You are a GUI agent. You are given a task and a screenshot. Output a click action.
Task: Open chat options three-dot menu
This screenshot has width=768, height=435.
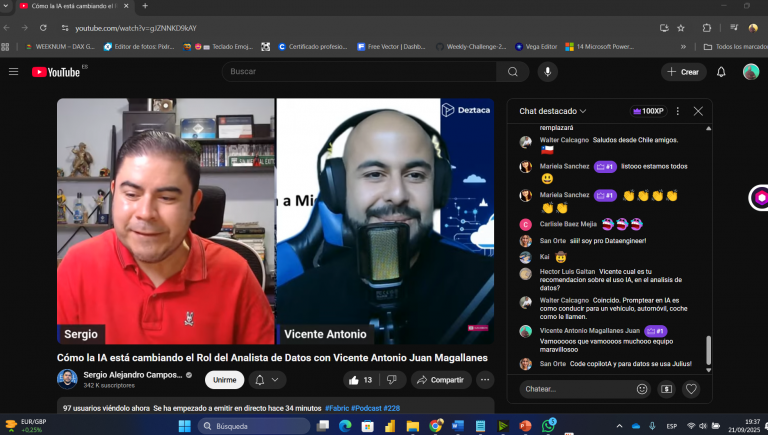[678, 111]
